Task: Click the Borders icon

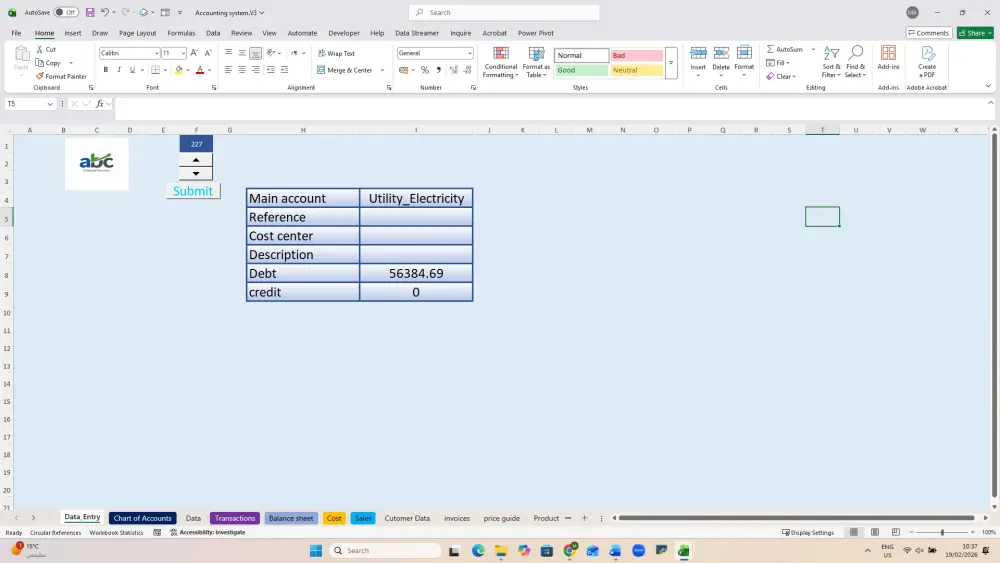Action: (x=155, y=69)
